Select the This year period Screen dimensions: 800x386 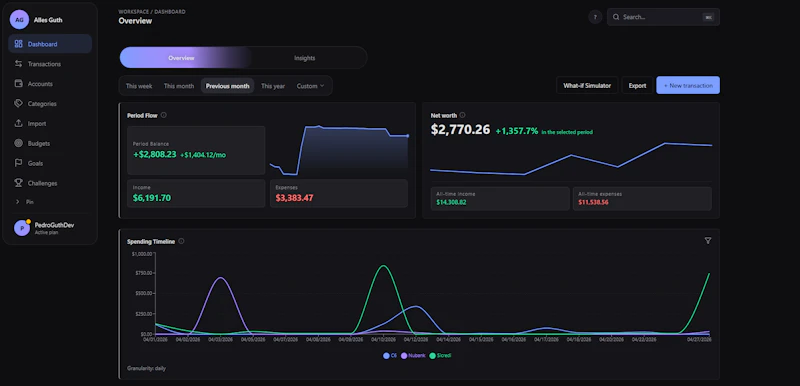273,86
